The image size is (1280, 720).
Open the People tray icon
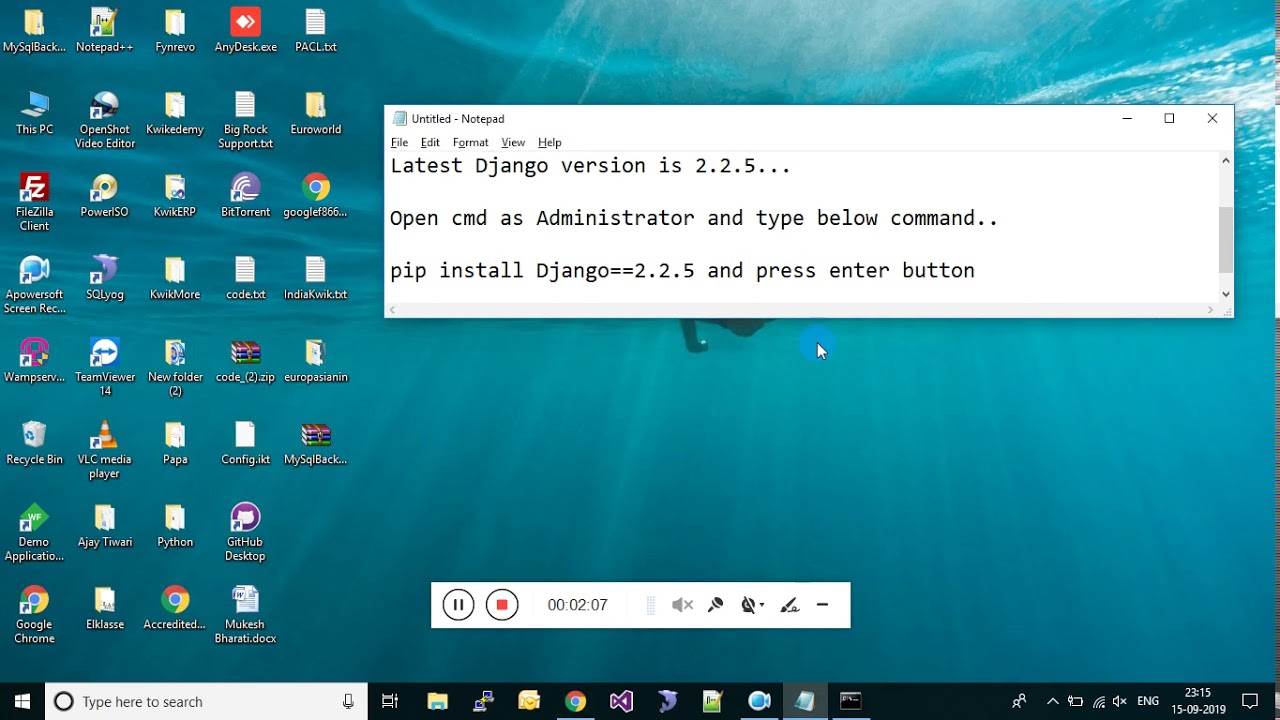pos(1019,701)
